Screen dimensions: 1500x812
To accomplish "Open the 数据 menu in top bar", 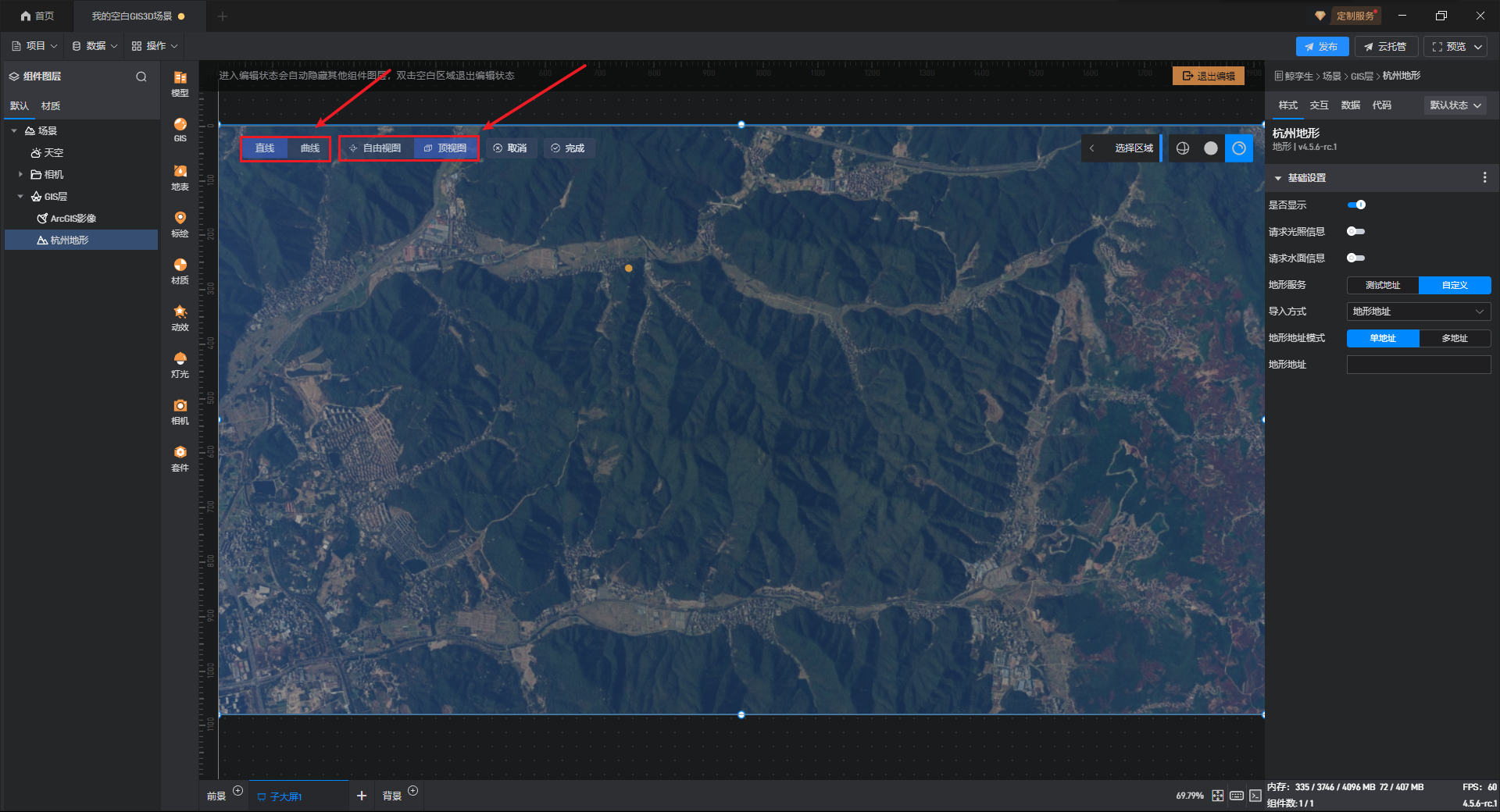I will [95, 46].
